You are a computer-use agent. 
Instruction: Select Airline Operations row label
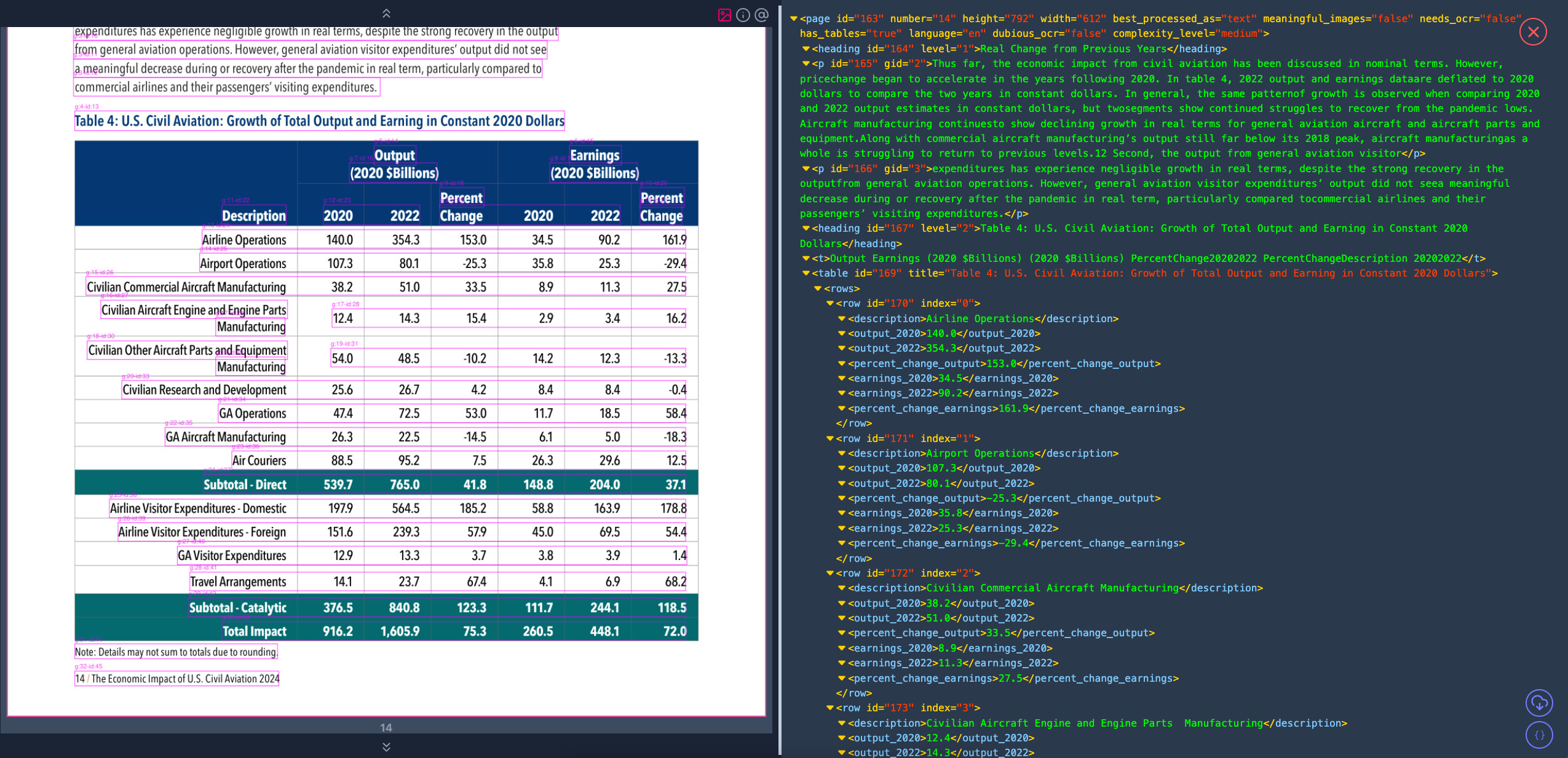point(244,240)
